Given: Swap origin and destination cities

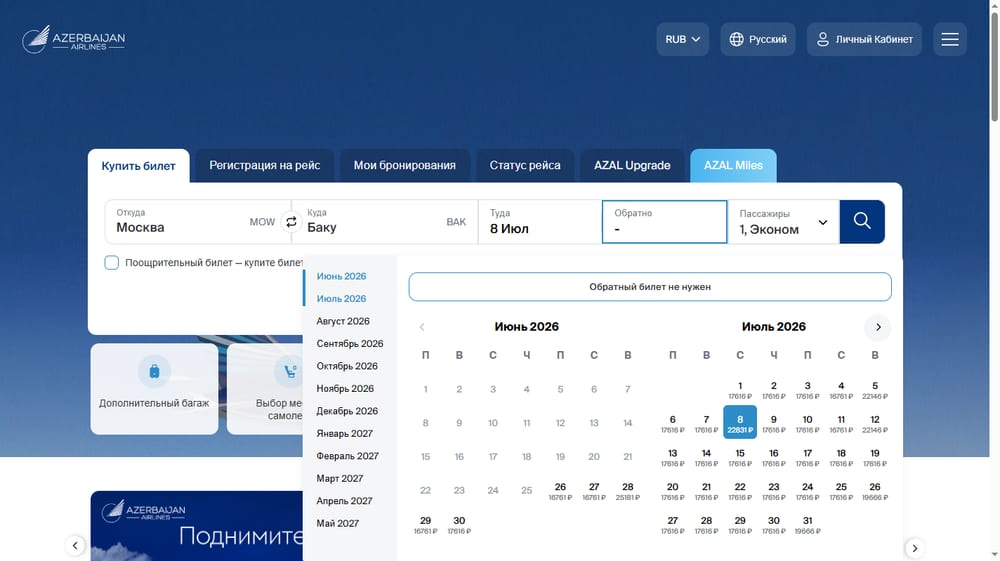Looking at the screenshot, I should coord(291,222).
